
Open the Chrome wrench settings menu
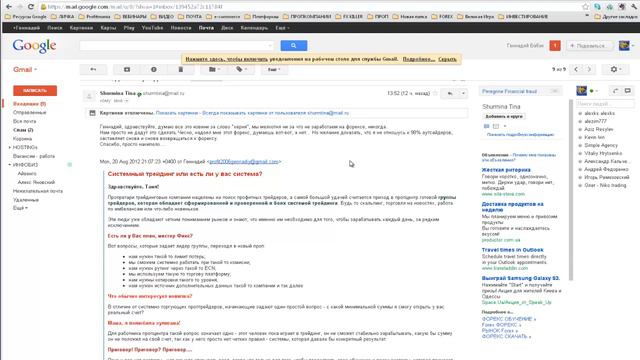[634, 7]
